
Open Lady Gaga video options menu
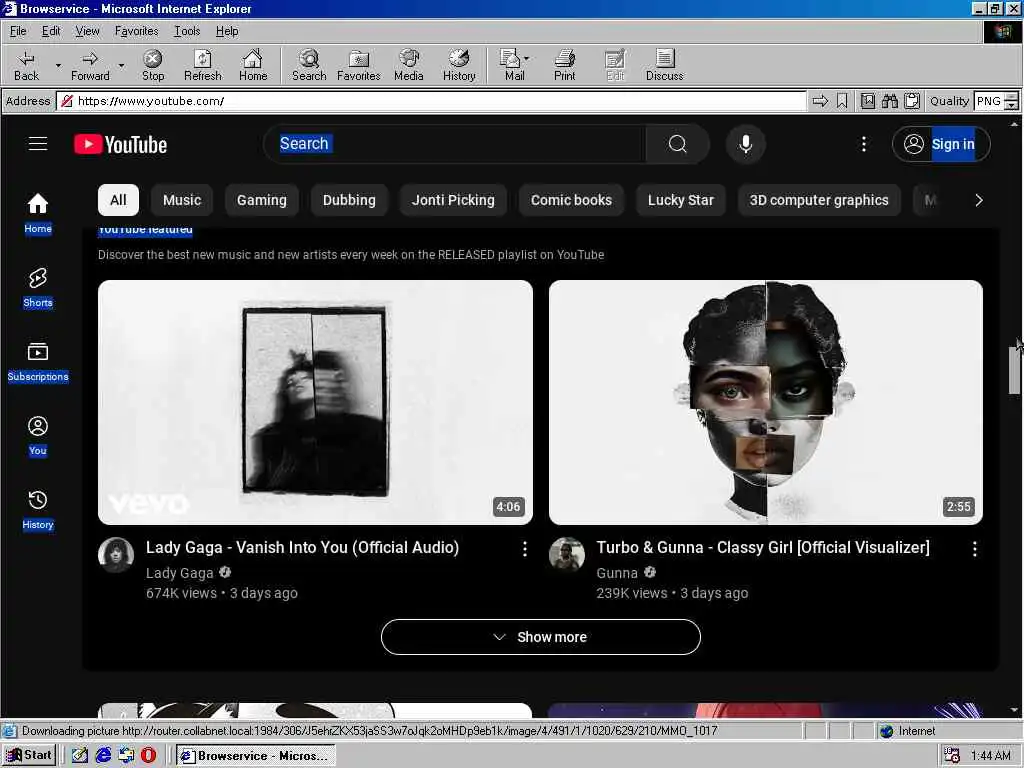[x=524, y=549]
